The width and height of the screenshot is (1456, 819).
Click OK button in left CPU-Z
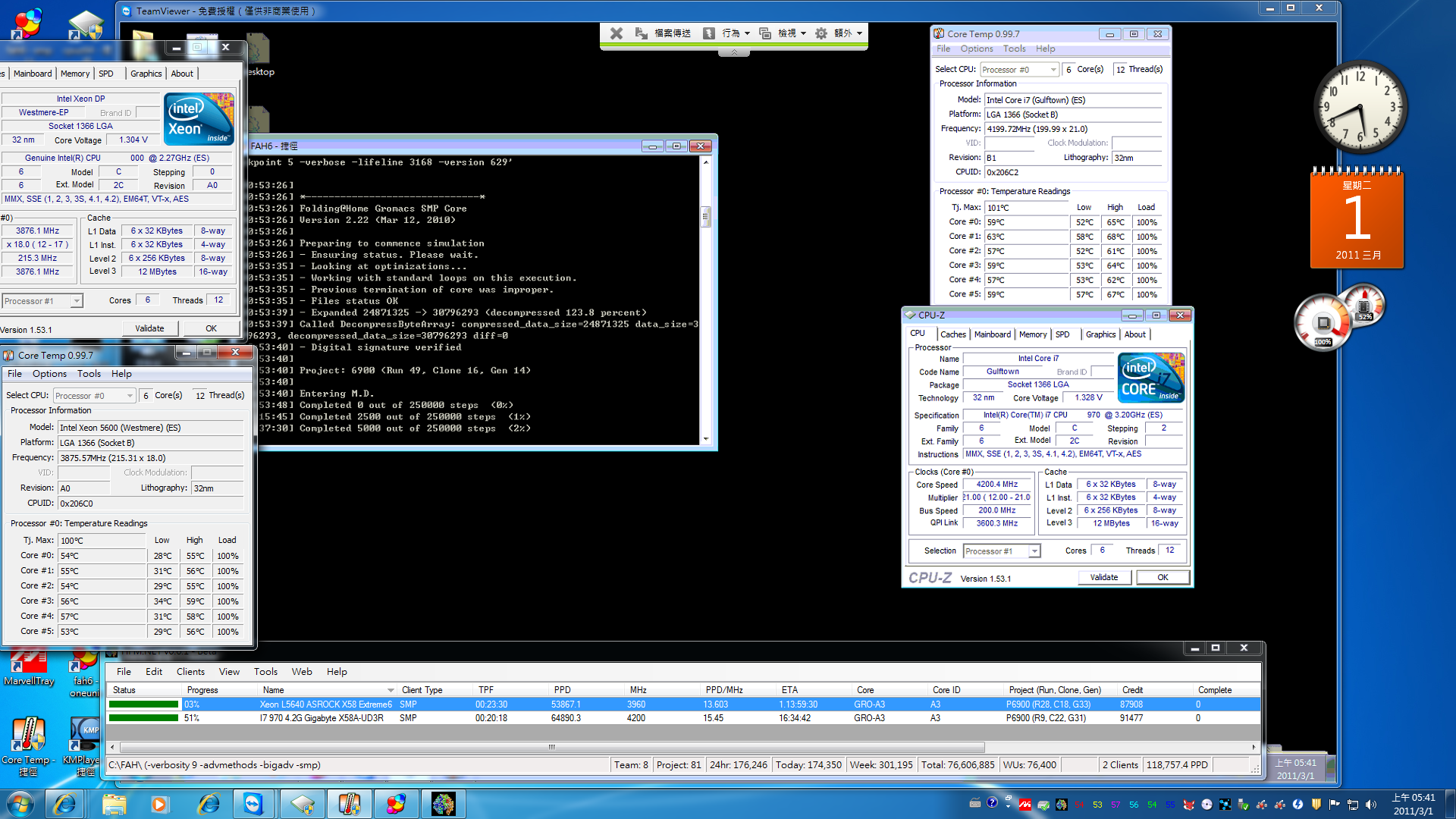click(211, 328)
